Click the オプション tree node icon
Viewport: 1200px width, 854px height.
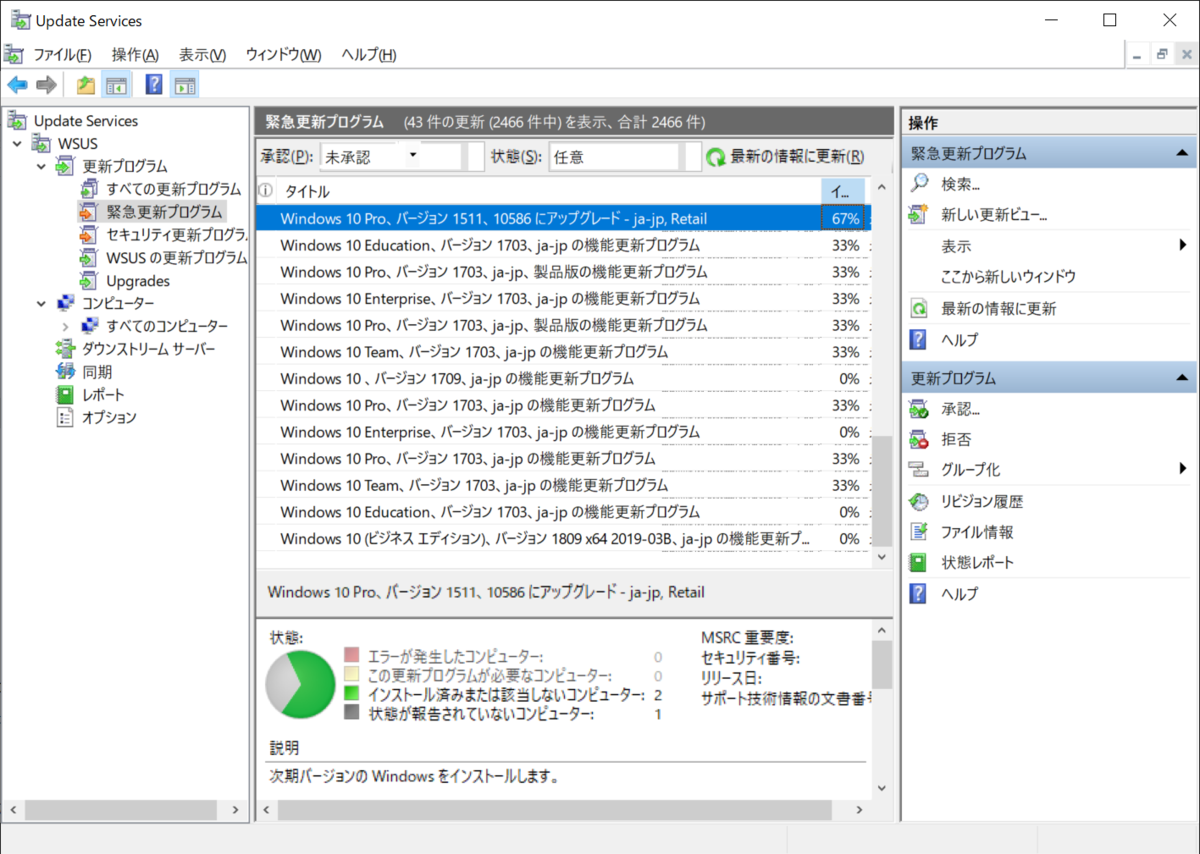tap(65, 418)
